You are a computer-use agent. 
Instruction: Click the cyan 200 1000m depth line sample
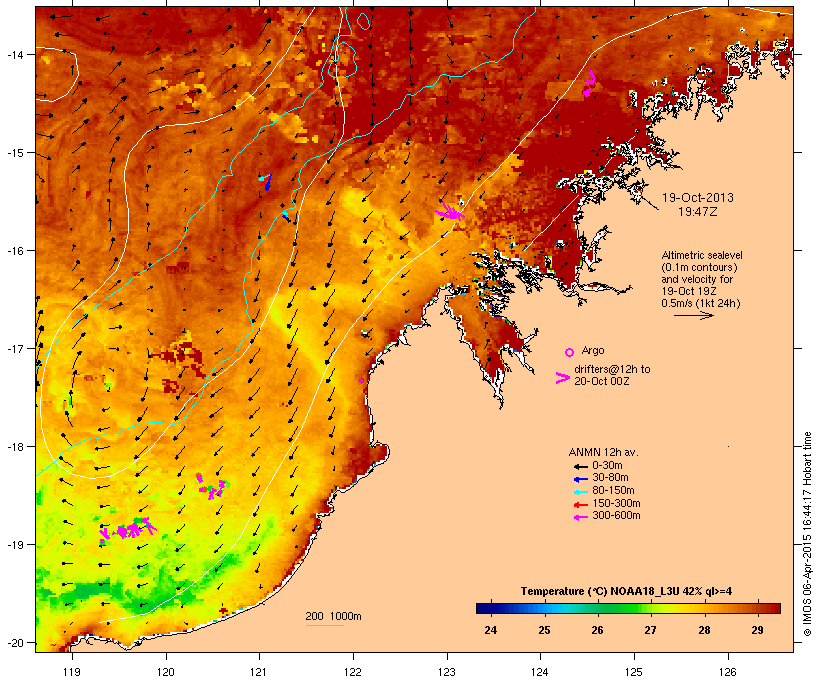(325, 625)
